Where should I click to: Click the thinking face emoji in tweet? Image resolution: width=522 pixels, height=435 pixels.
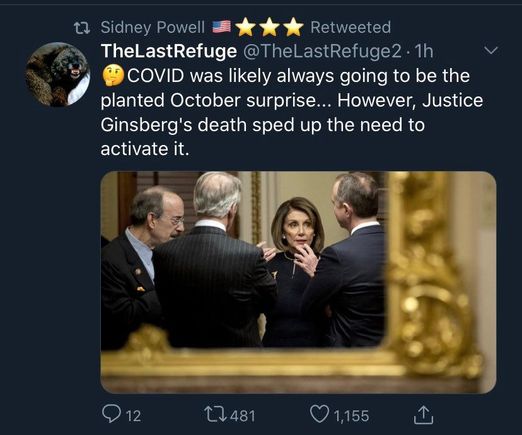pyautogui.click(x=113, y=76)
